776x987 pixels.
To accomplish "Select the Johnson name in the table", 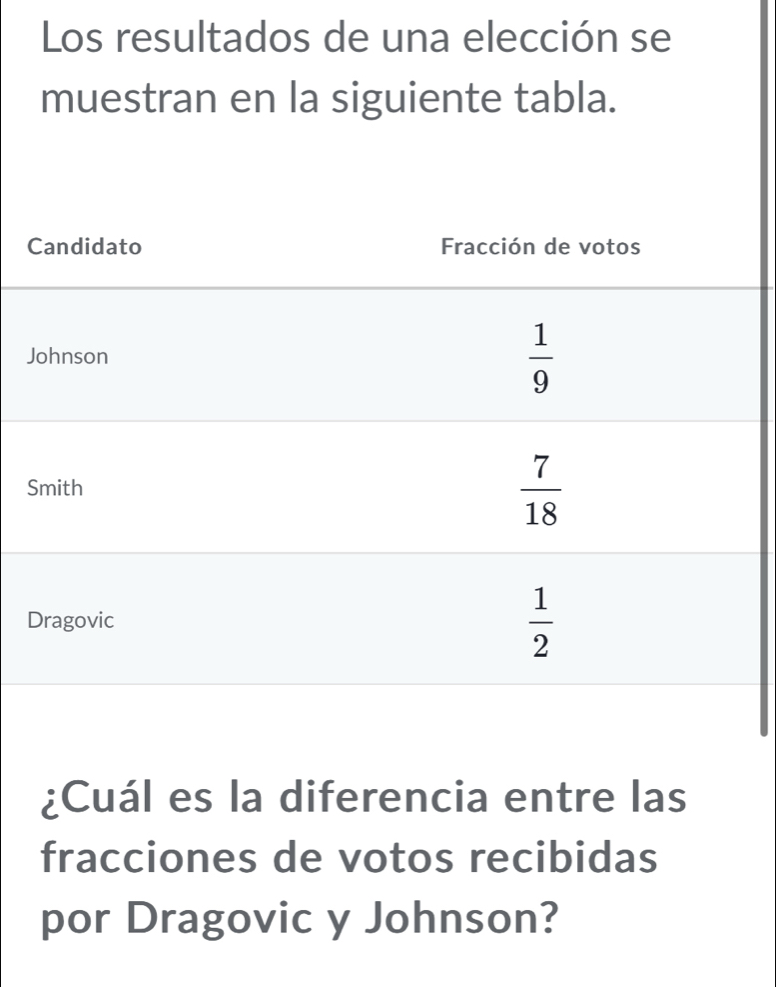I will tap(69, 356).
